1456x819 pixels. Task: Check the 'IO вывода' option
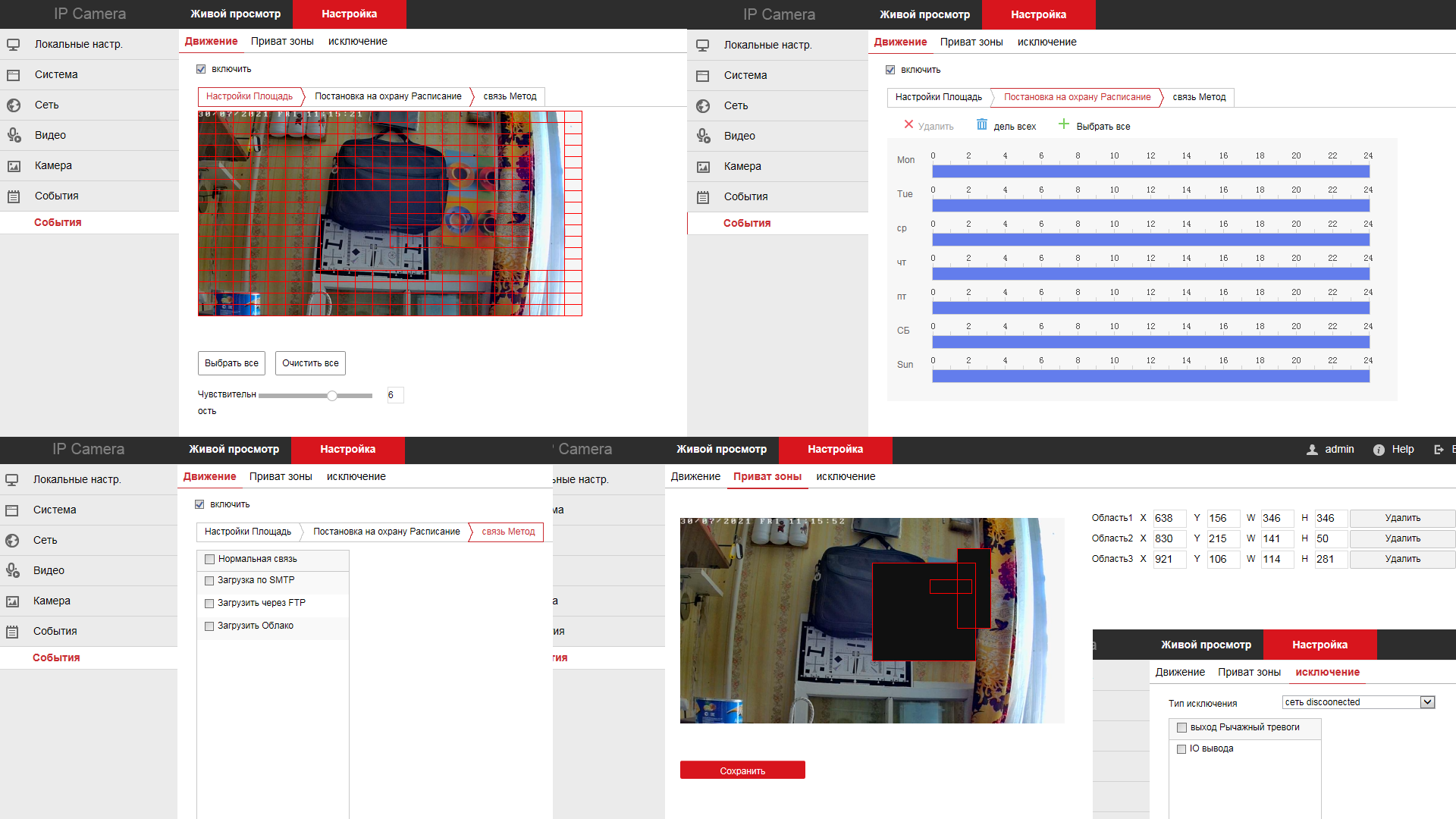[1181, 749]
